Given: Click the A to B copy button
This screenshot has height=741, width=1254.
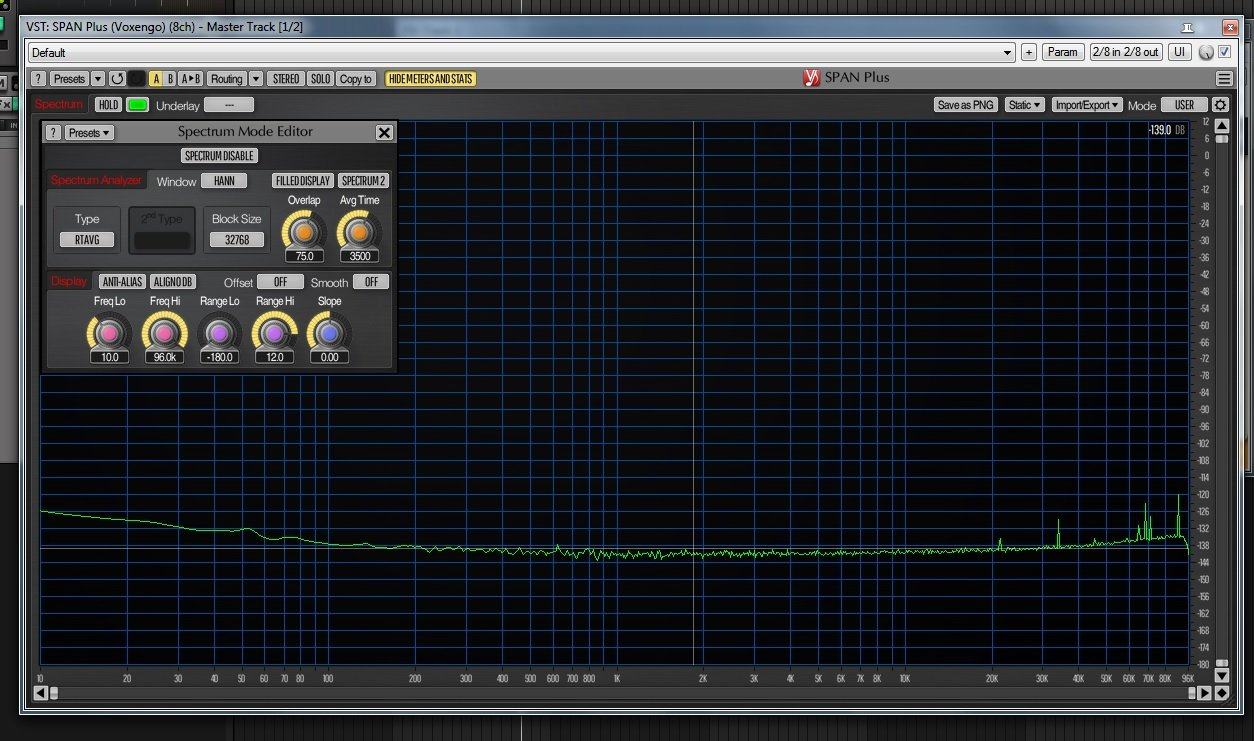Looking at the screenshot, I should 191,78.
